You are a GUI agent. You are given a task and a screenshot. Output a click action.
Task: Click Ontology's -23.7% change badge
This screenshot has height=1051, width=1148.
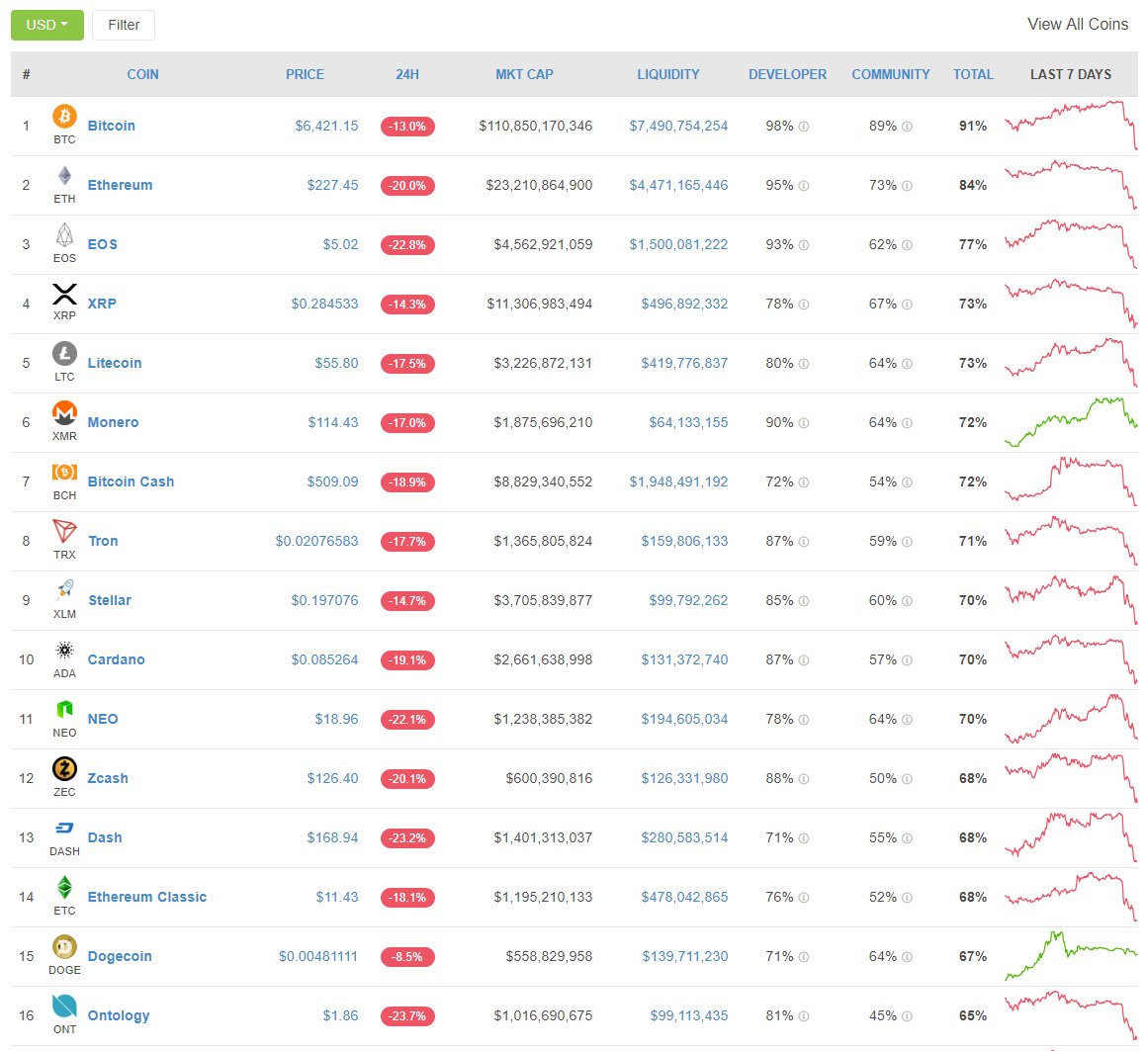(407, 1015)
